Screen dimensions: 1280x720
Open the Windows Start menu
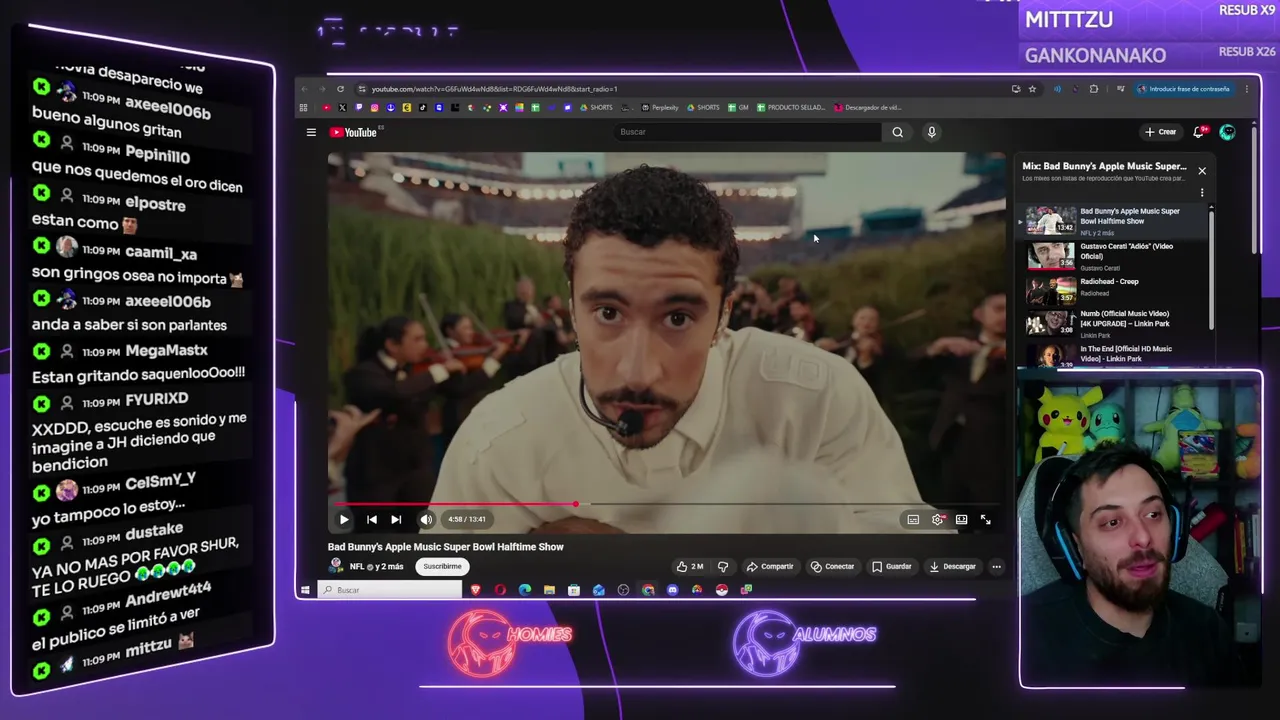tap(305, 590)
